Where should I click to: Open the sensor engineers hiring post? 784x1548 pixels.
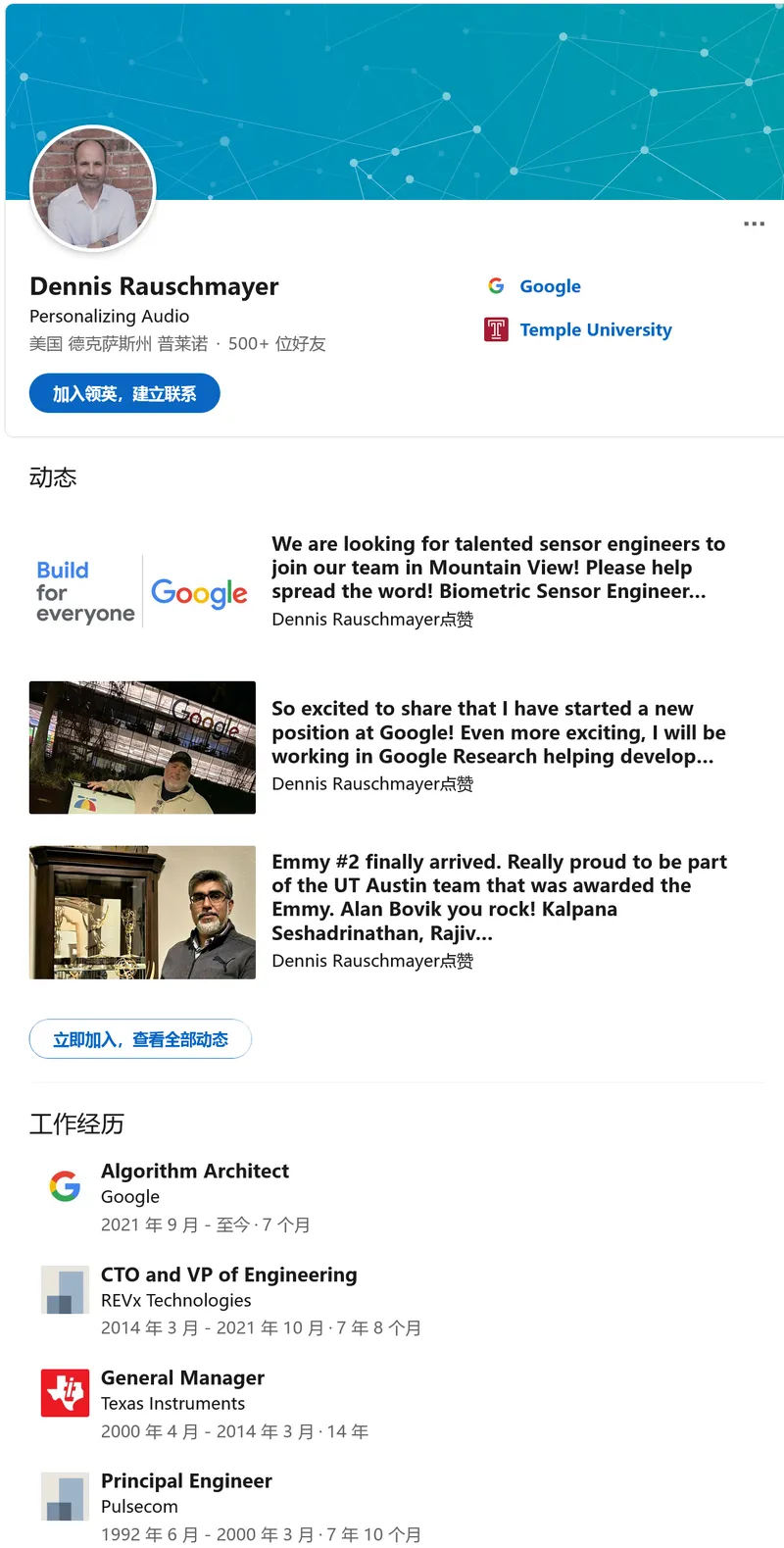498,568
